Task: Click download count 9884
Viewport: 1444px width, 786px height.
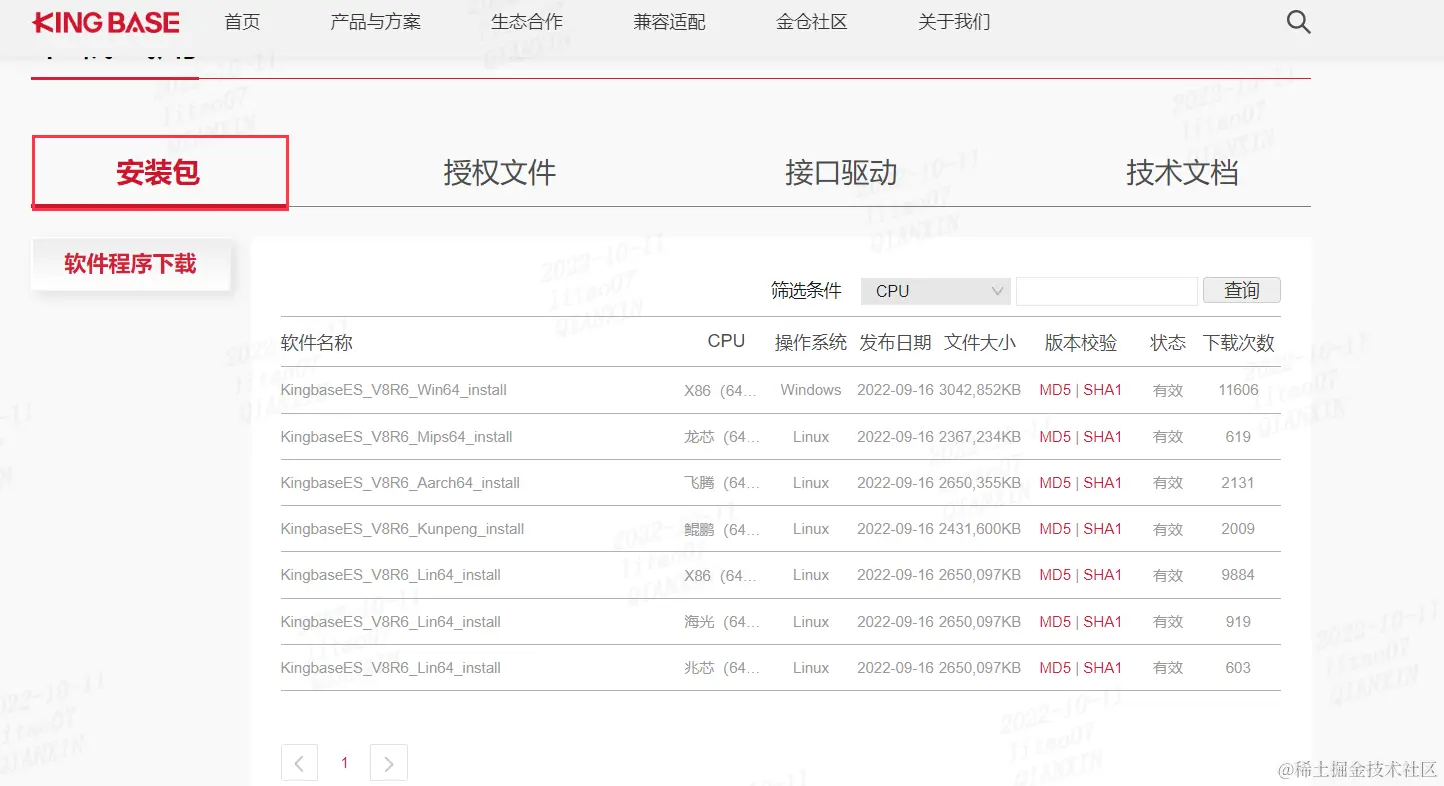Action: [1238, 575]
